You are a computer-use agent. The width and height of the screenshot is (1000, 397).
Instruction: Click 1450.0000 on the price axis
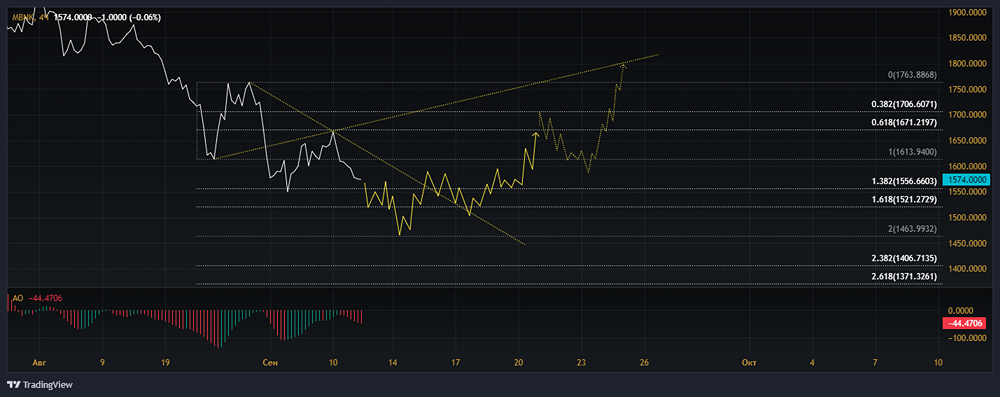(x=968, y=243)
